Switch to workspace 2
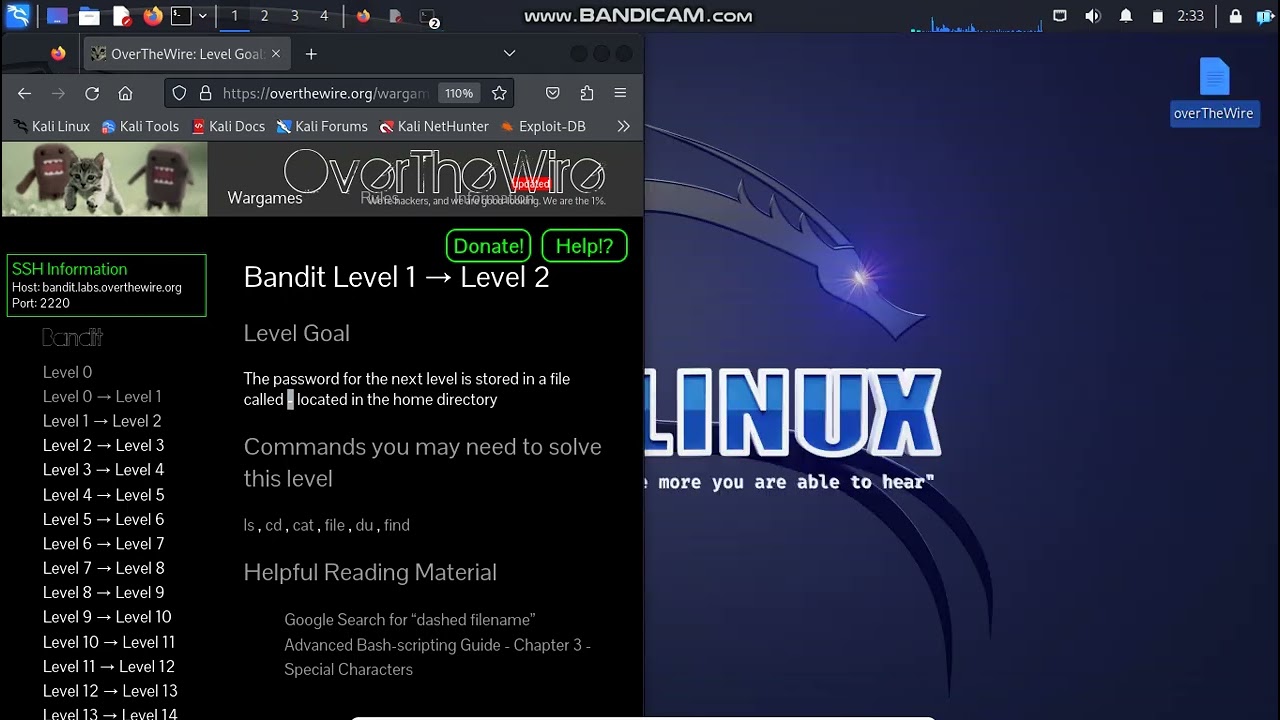The width and height of the screenshot is (1280, 720). (264, 16)
